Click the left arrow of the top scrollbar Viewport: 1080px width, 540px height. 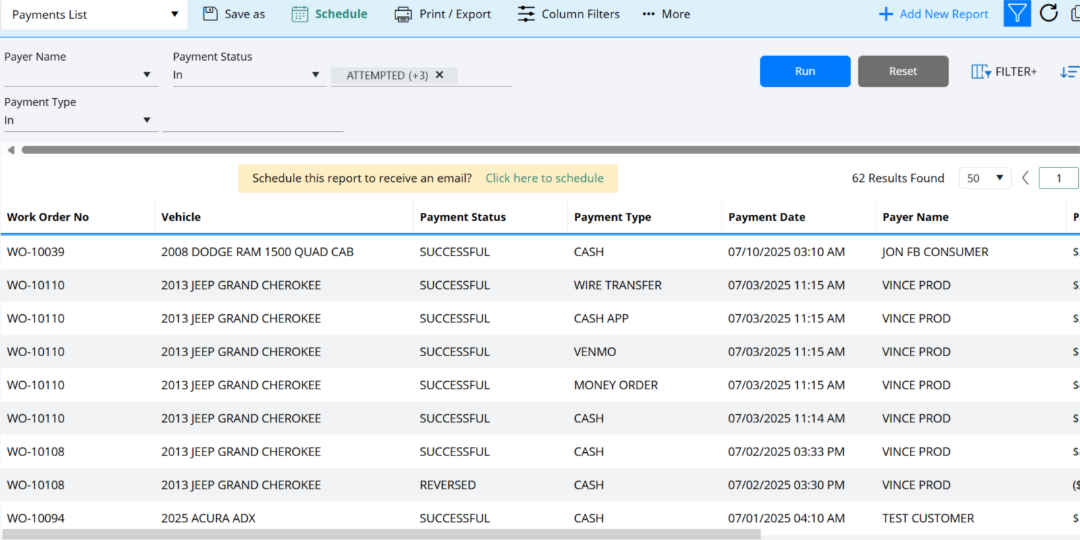point(10,149)
